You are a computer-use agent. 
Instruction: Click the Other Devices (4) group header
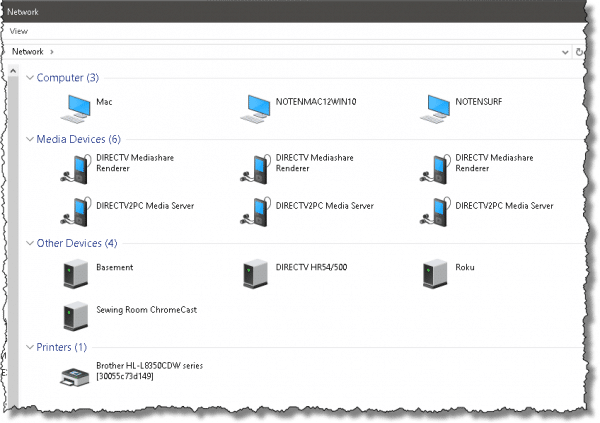tap(77, 243)
